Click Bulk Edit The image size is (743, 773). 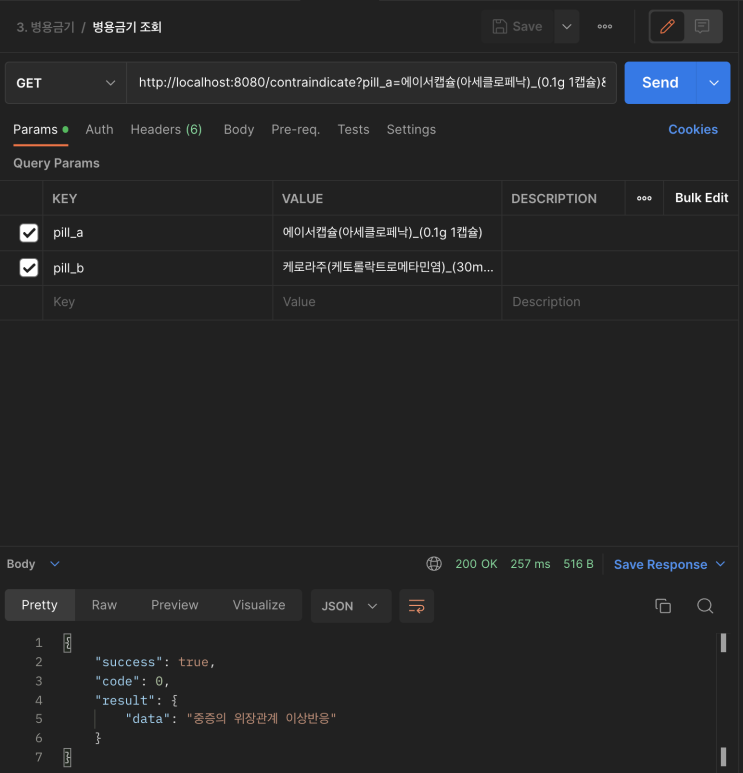point(701,198)
